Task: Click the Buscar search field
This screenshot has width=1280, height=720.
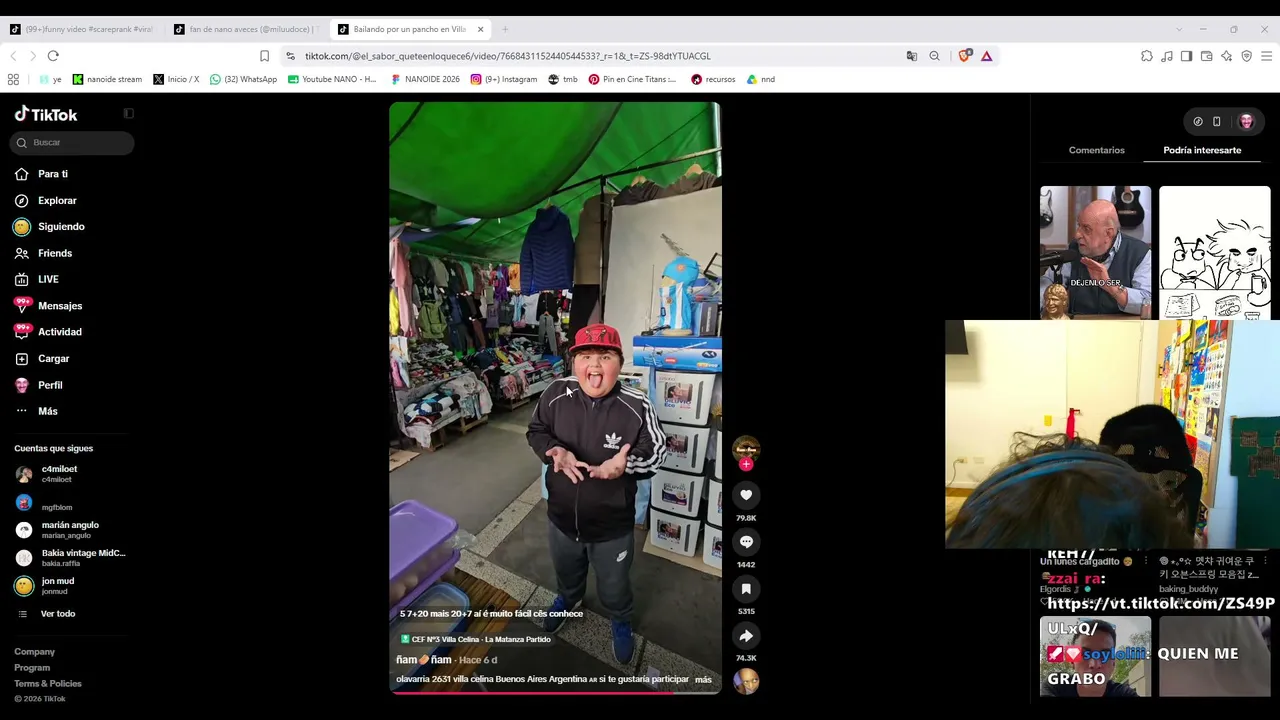Action: (72, 143)
